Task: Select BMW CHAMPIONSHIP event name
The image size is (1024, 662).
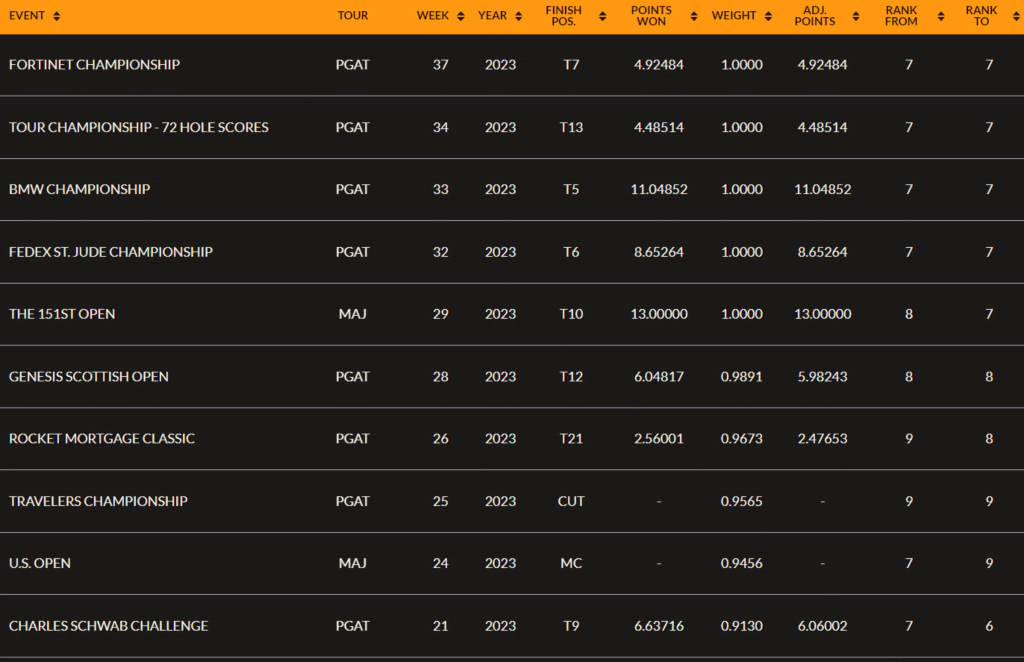Action: point(79,189)
